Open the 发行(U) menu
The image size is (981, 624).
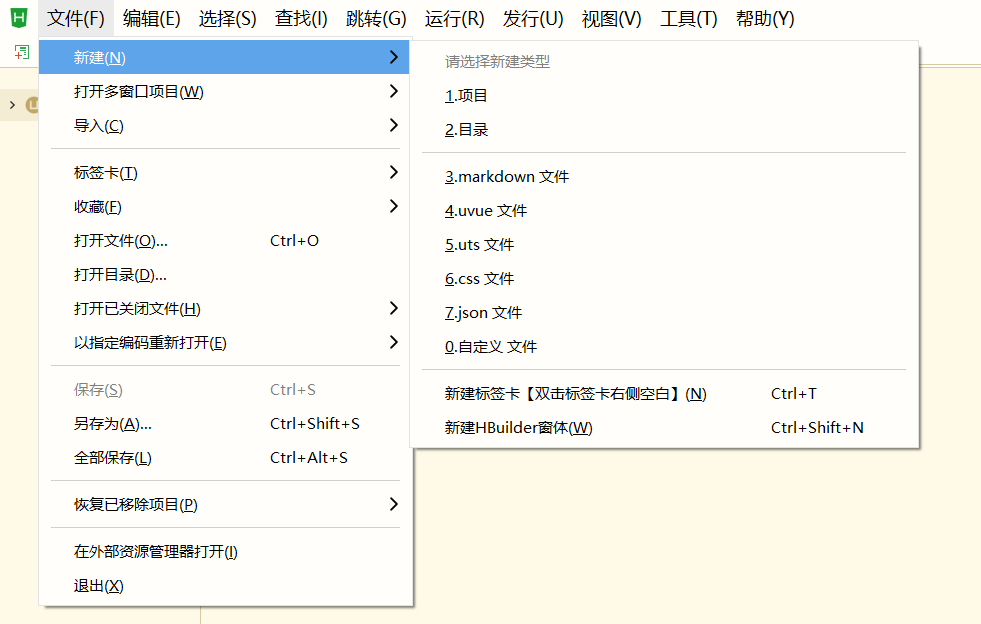coord(532,19)
